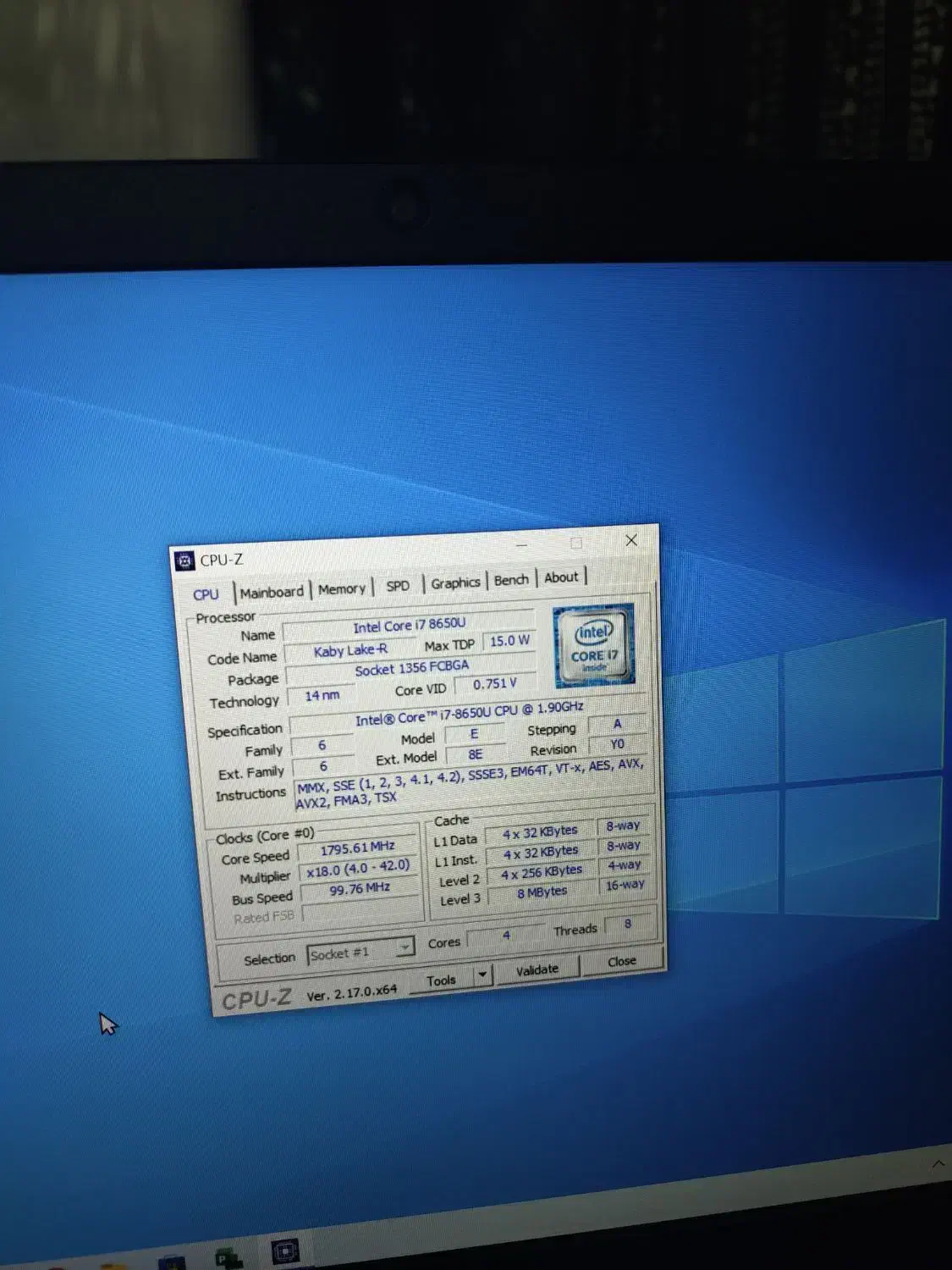Image resolution: width=952 pixels, height=1270 pixels.
Task: Close CPU-Z using the title bar X
Action: pos(631,540)
